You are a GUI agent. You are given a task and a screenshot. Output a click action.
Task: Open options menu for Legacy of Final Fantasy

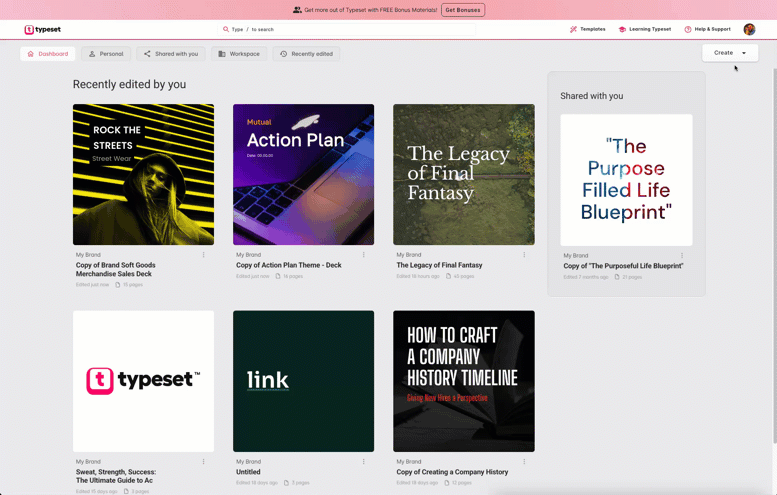tap(524, 255)
